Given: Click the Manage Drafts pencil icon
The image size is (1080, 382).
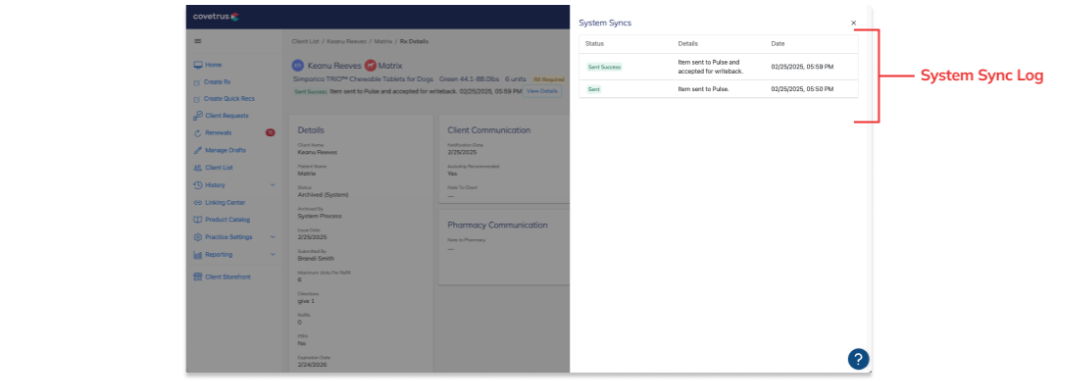Looking at the screenshot, I should [x=198, y=150].
